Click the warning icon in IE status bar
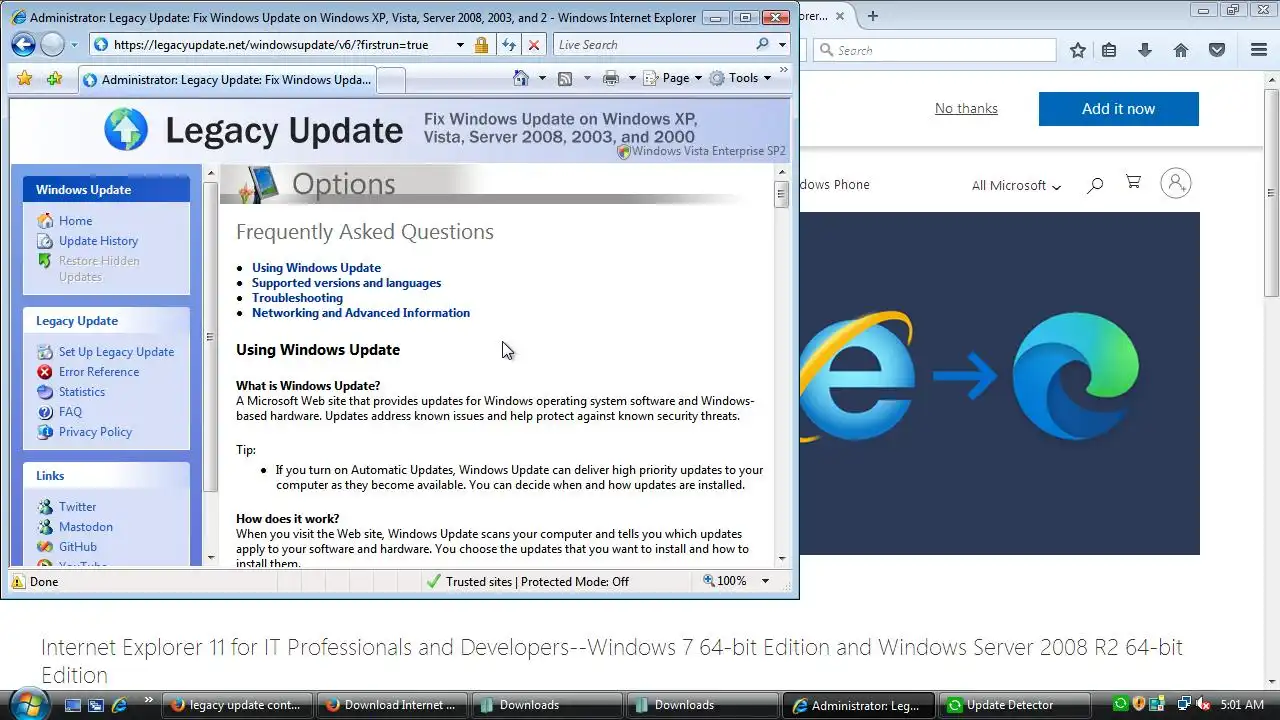The width and height of the screenshot is (1280, 720). 18,581
